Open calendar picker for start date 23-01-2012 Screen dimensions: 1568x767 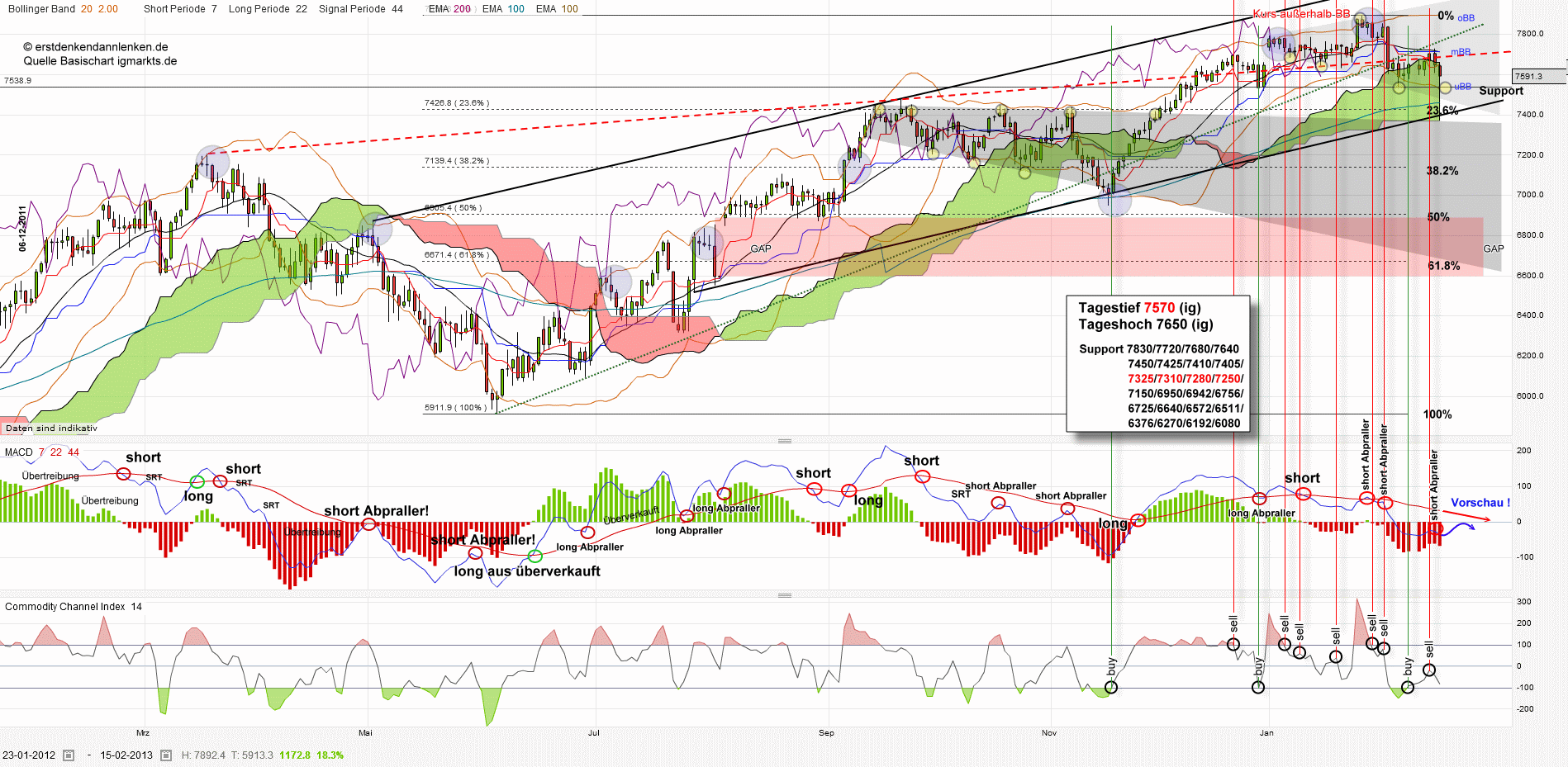click(x=69, y=755)
